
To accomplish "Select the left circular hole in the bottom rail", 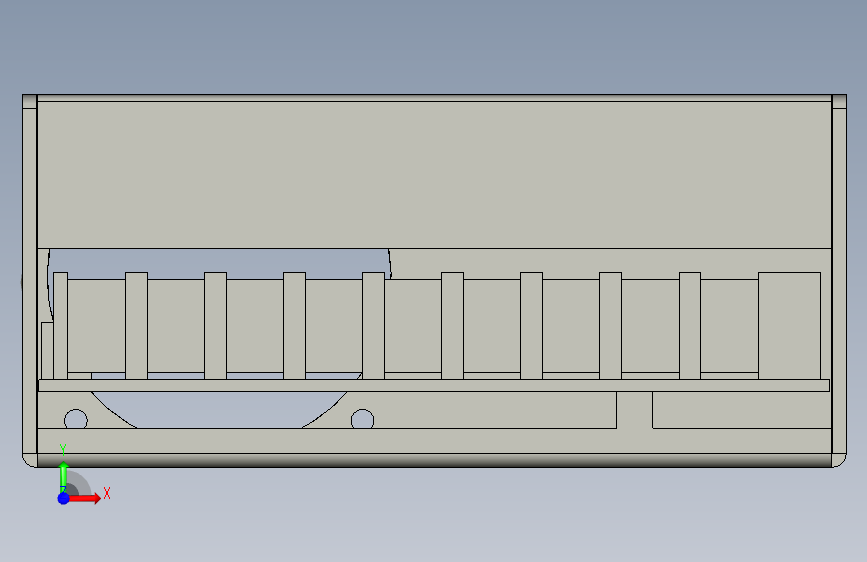I will tap(76, 419).
